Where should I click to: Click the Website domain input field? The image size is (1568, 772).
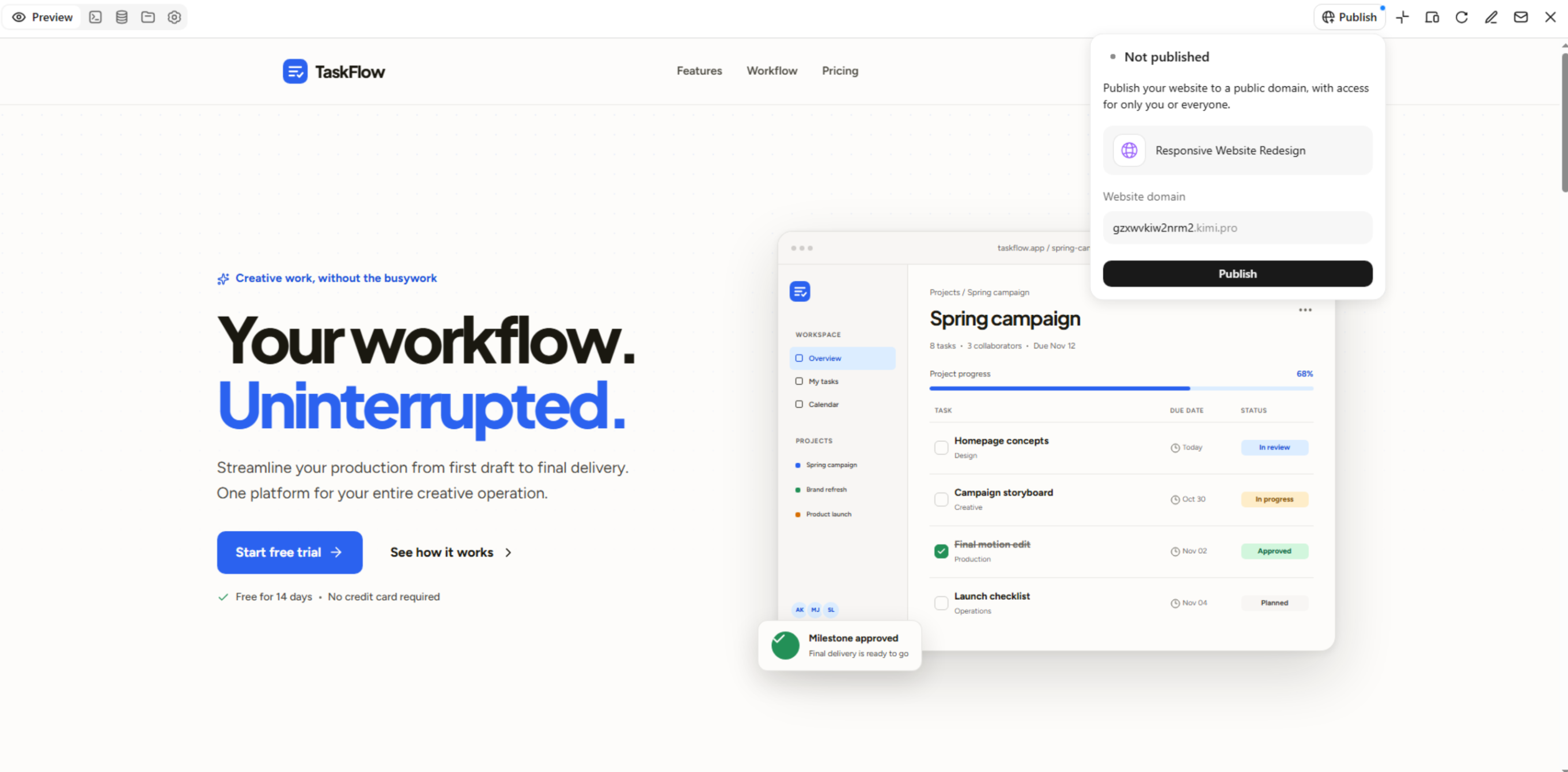(1237, 228)
